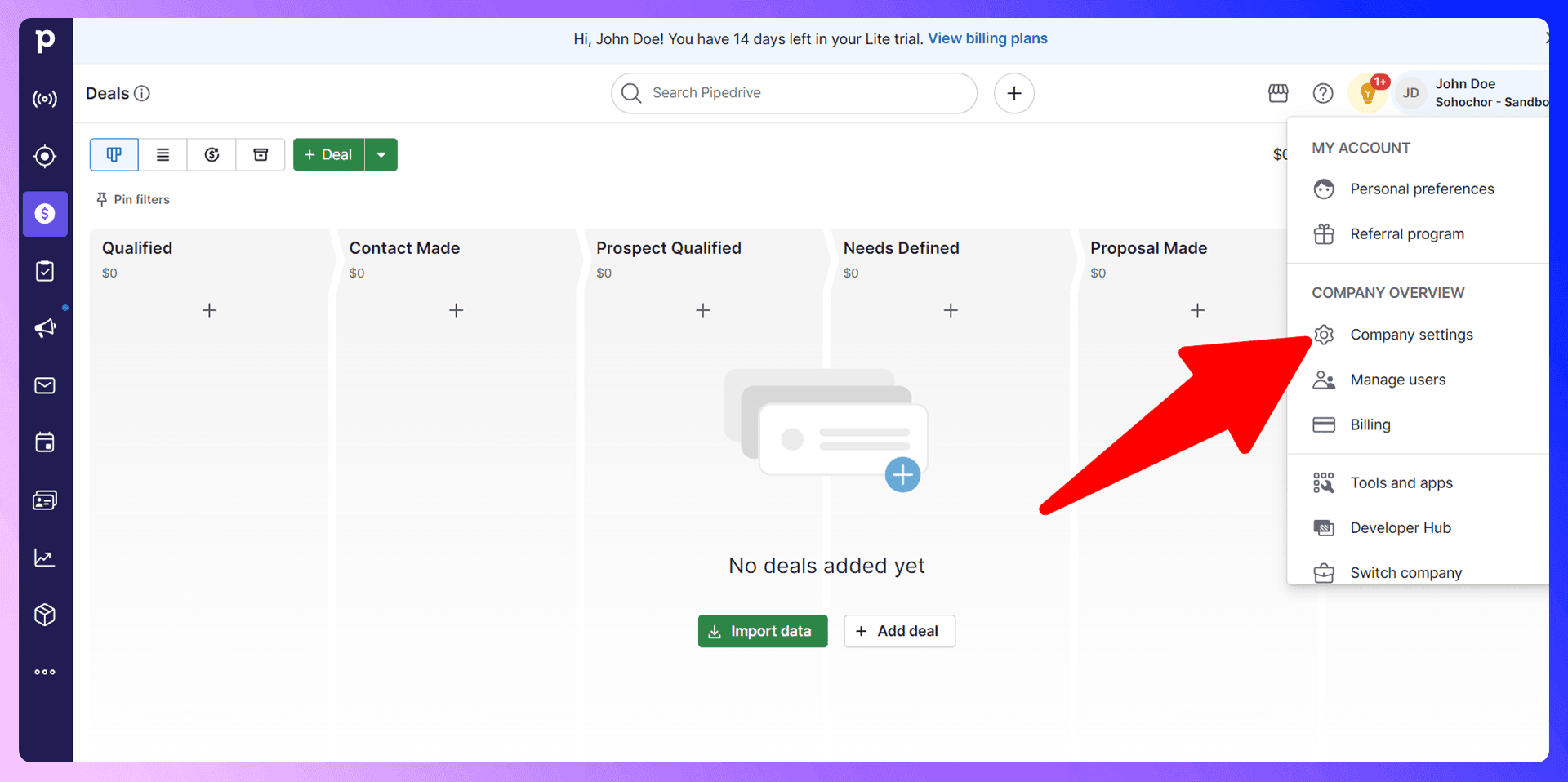Add a deal in Contact Made stage
This screenshot has width=1568, height=782.
click(457, 310)
